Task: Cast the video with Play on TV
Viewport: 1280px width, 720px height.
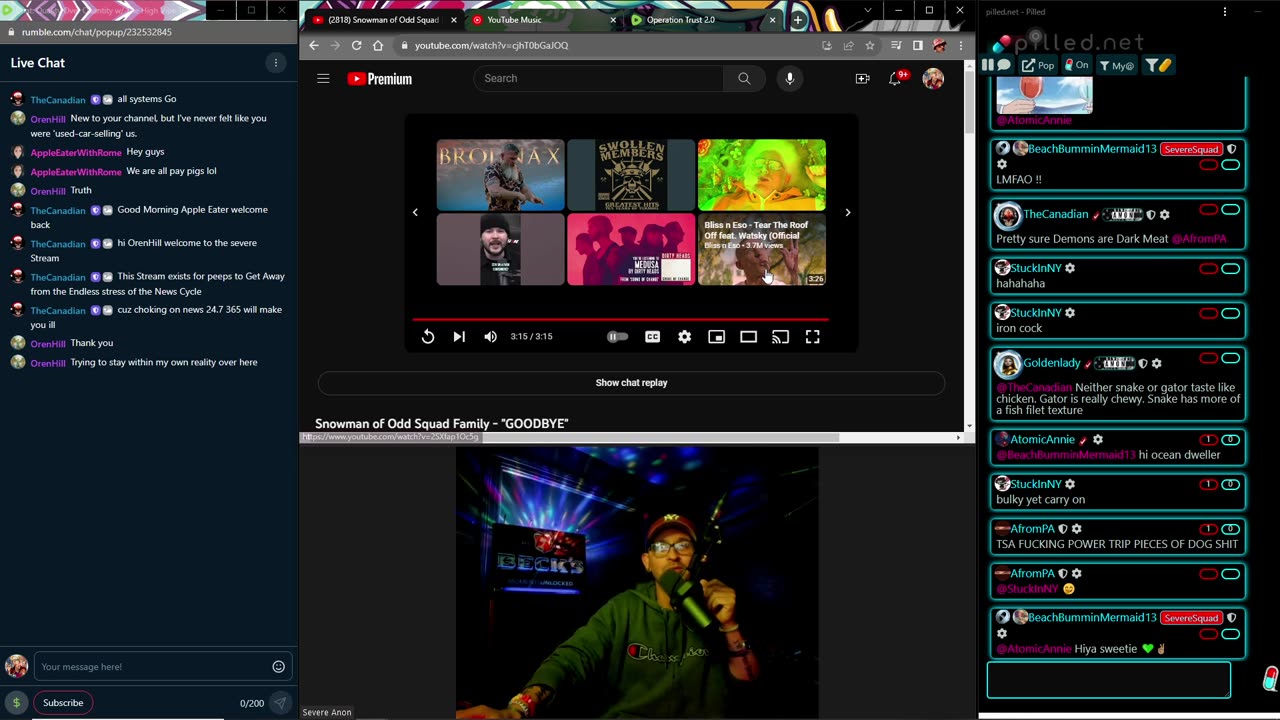Action: [780, 337]
